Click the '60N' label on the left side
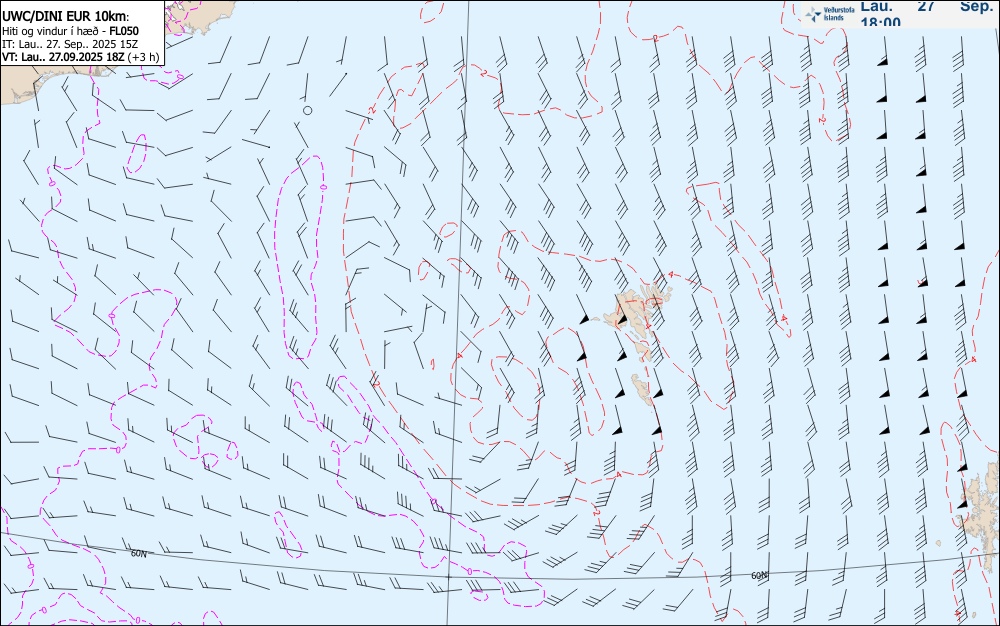 click(138, 554)
